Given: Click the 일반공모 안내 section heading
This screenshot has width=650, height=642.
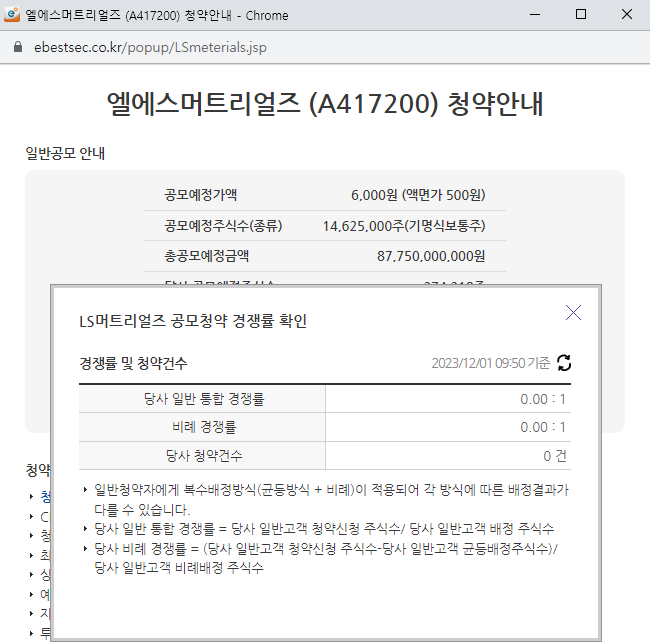Looking at the screenshot, I should pos(65,153).
